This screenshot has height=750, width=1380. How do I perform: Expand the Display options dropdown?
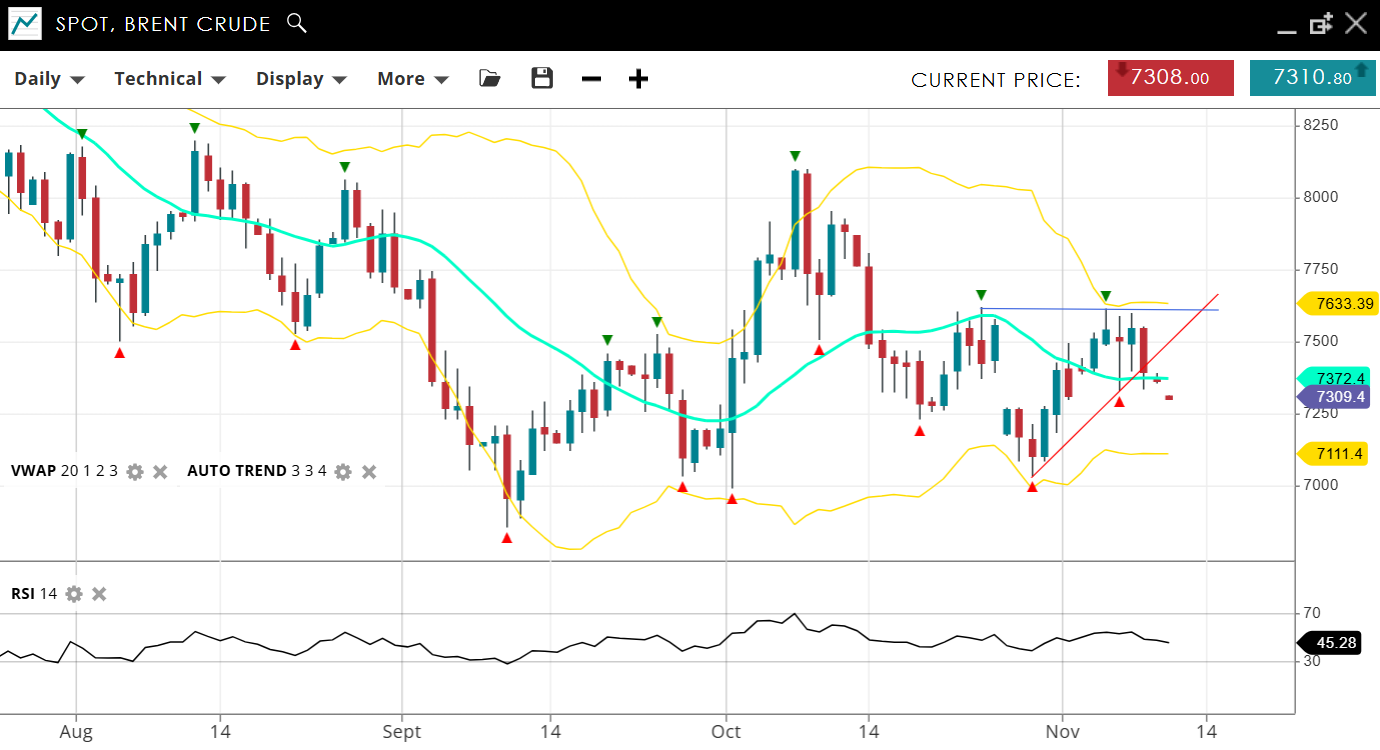coord(300,79)
